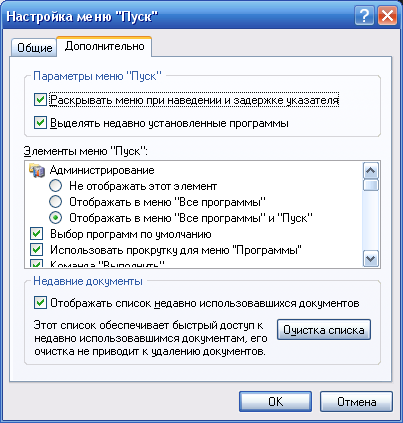
Task: Select 'Не отображать этот элемент' radio button
Action: (x=55, y=186)
